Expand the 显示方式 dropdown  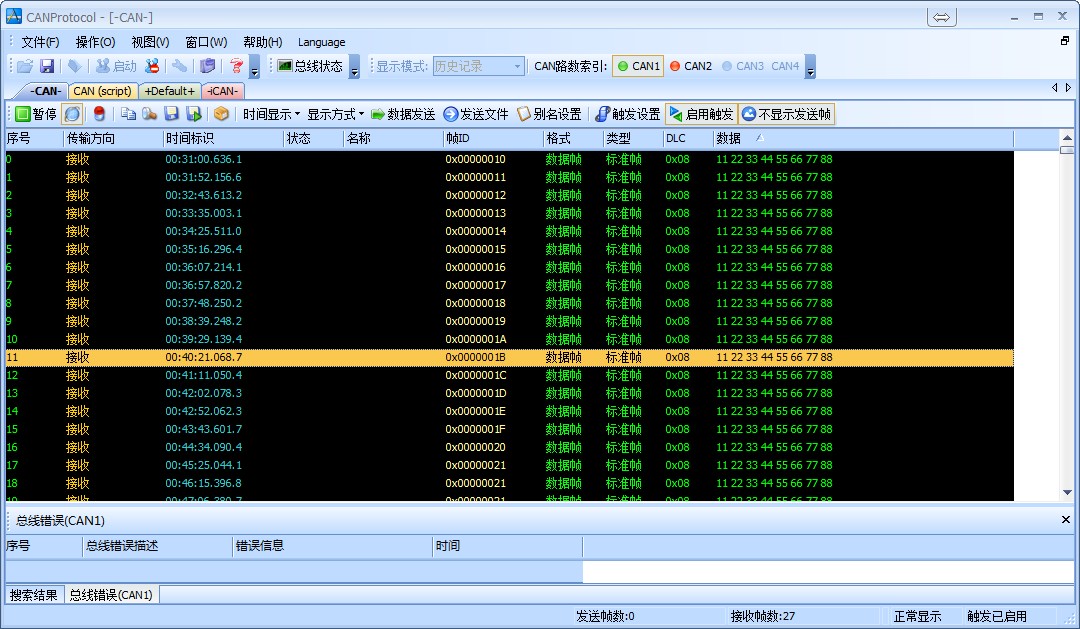335,114
